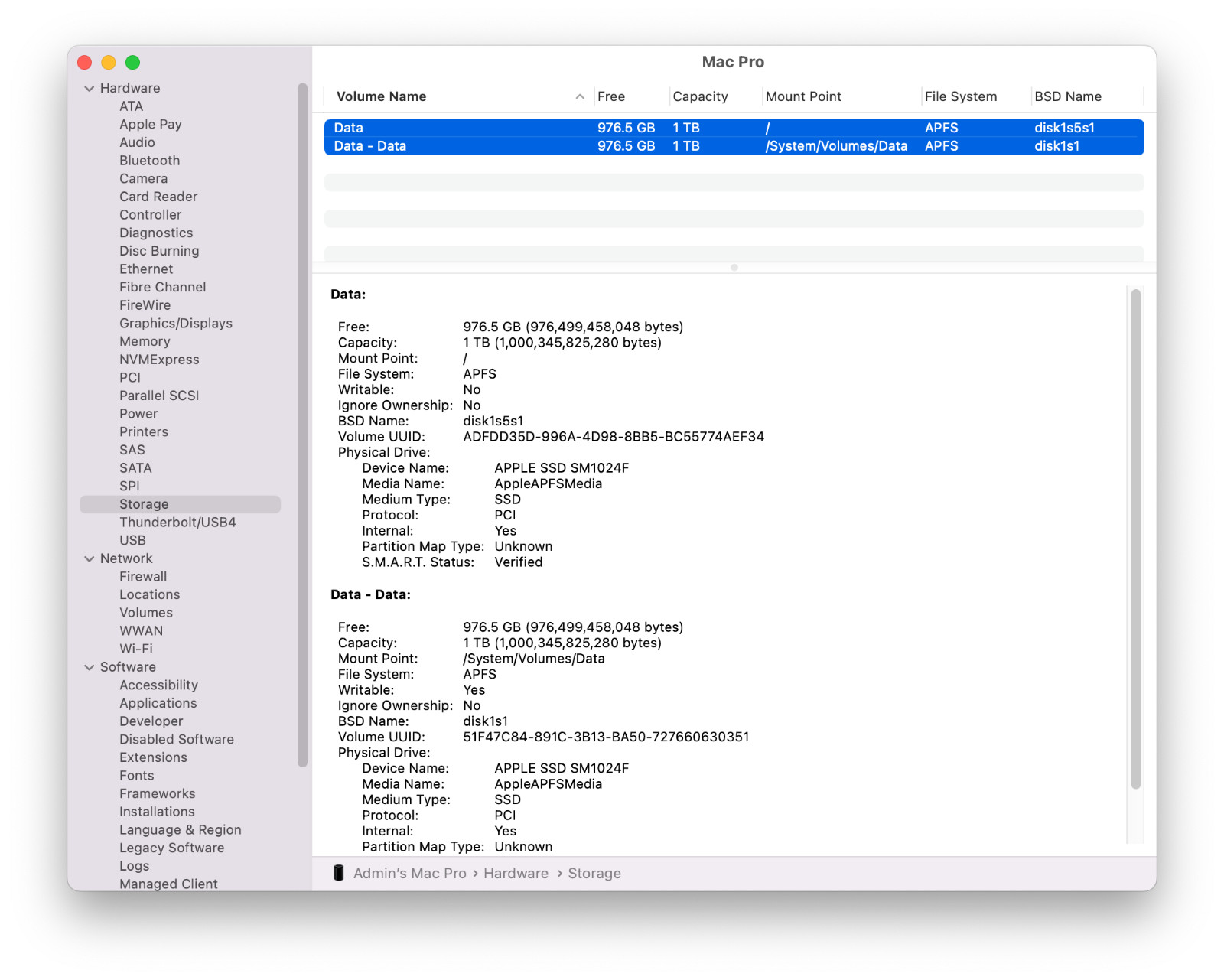Select the Wi-Fi item under Network
The width and height of the screenshot is (1224, 980).
tap(136, 649)
